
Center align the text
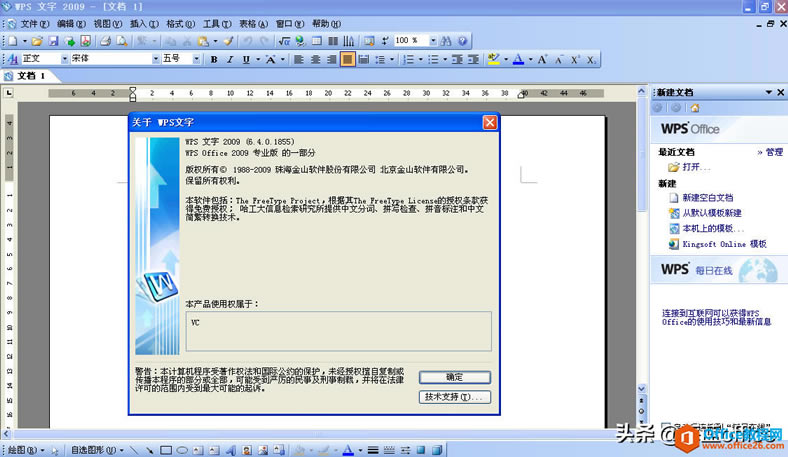[x=315, y=59]
